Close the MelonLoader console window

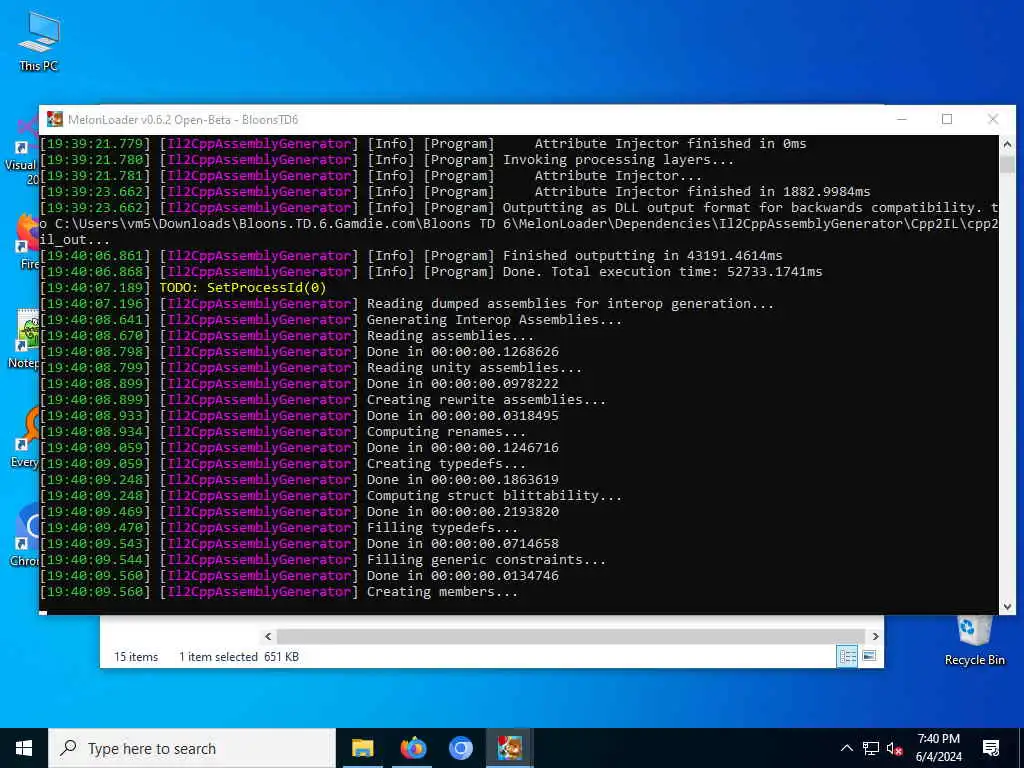pyautogui.click(x=993, y=119)
